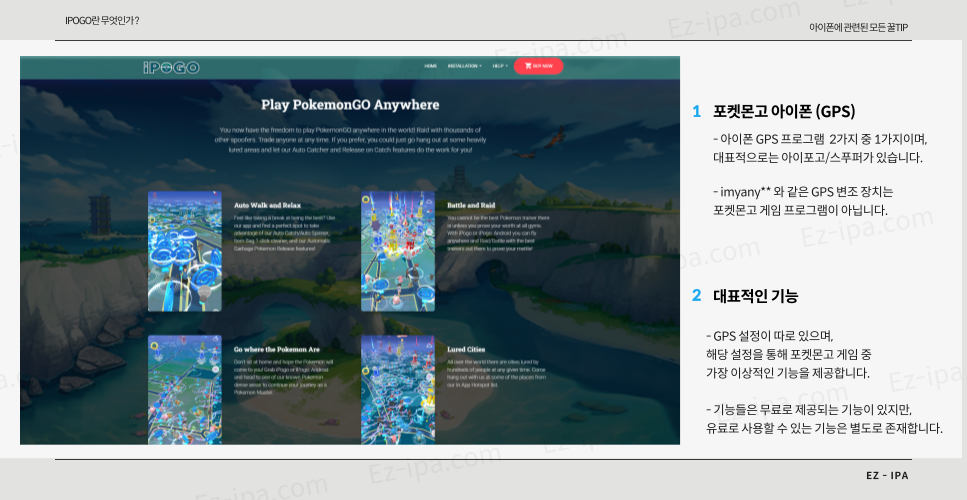This screenshot has width=967, height=500.
Task: Click the red BUY NOW button
Action: click(538, 66)
